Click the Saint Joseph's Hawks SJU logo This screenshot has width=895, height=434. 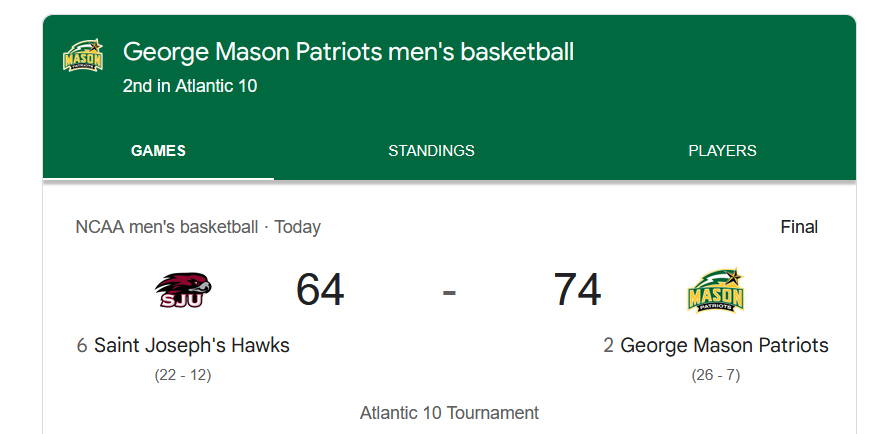(x=183, y=291)
